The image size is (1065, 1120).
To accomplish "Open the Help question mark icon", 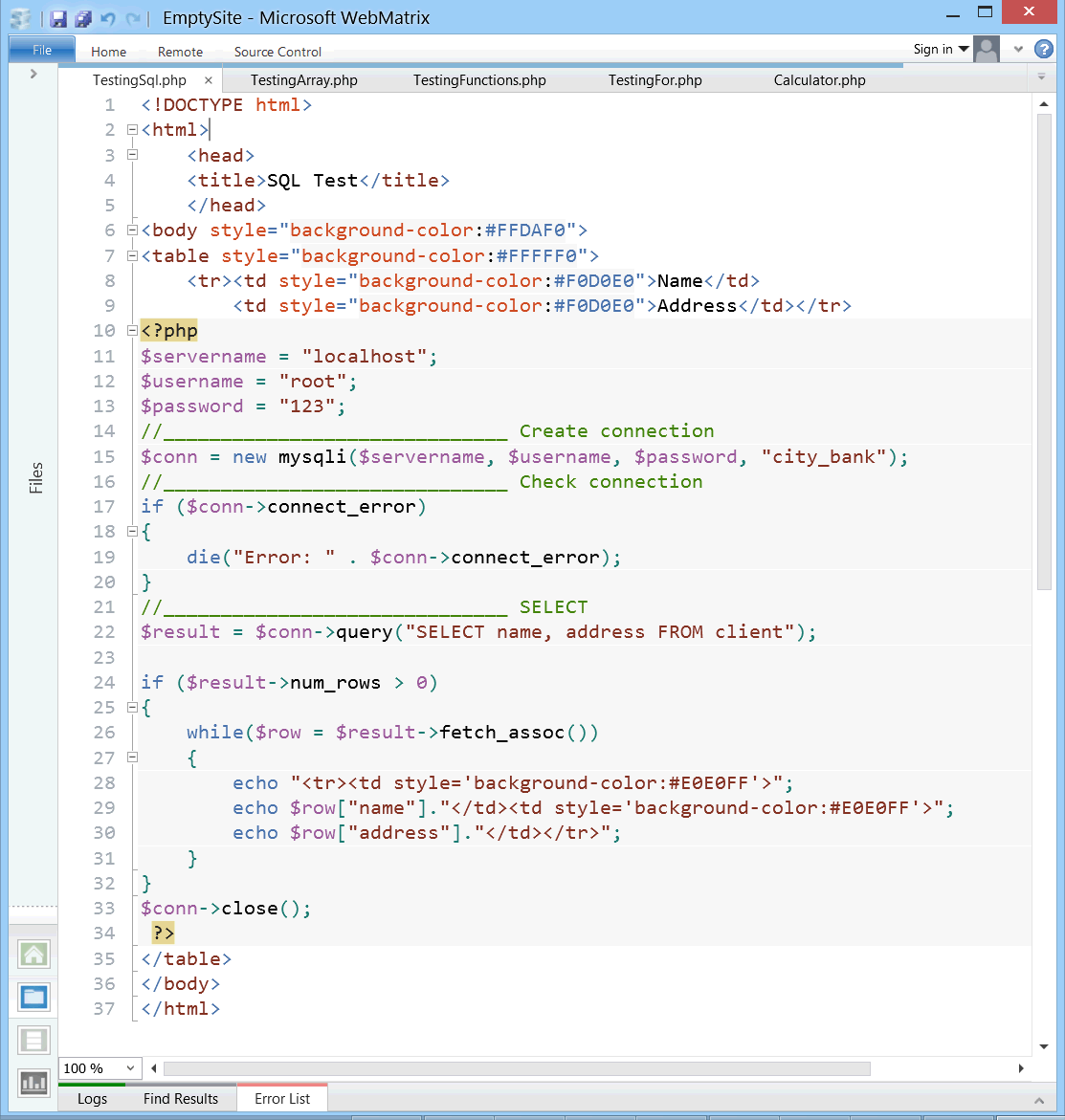I will click(x=1044, y=50).
